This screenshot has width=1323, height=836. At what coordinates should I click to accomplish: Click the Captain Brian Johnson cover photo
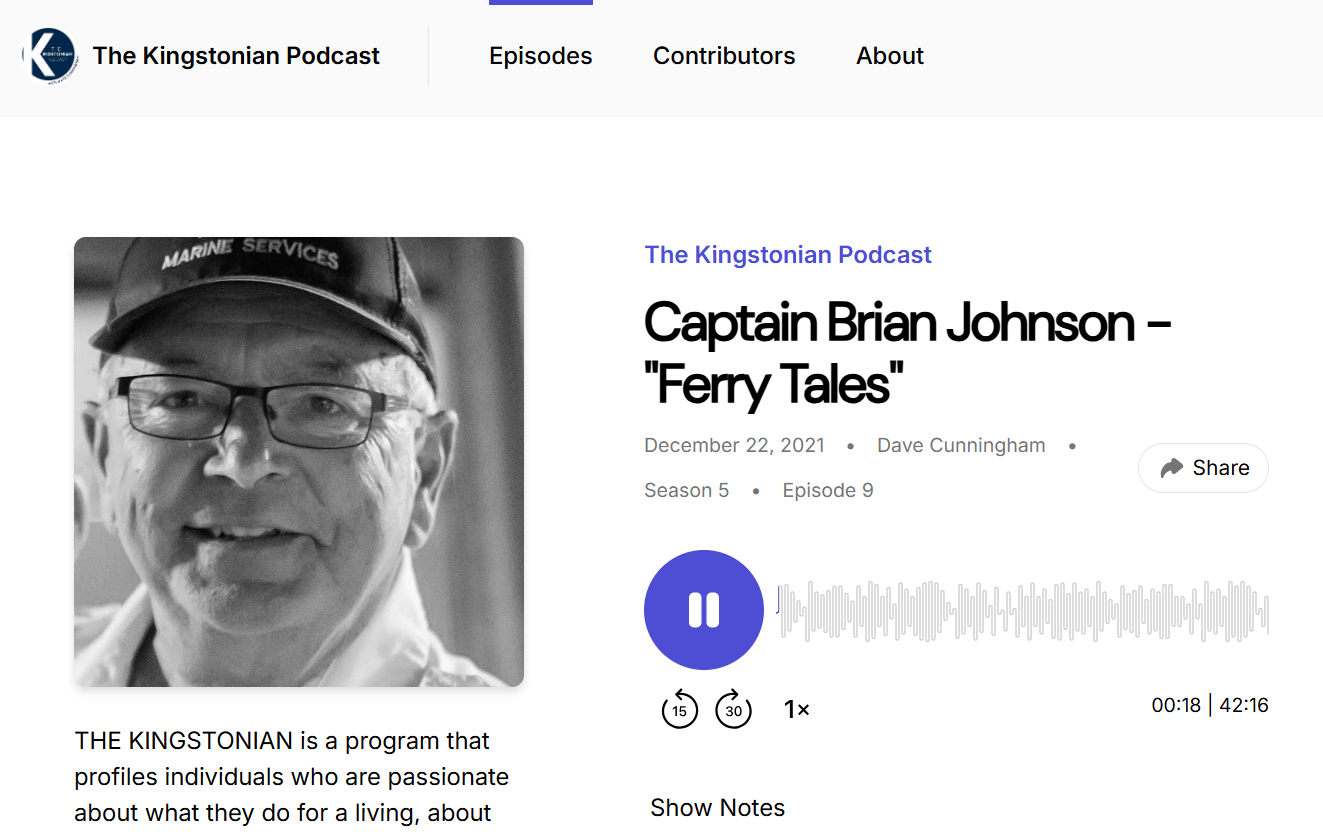coord(299,461)
